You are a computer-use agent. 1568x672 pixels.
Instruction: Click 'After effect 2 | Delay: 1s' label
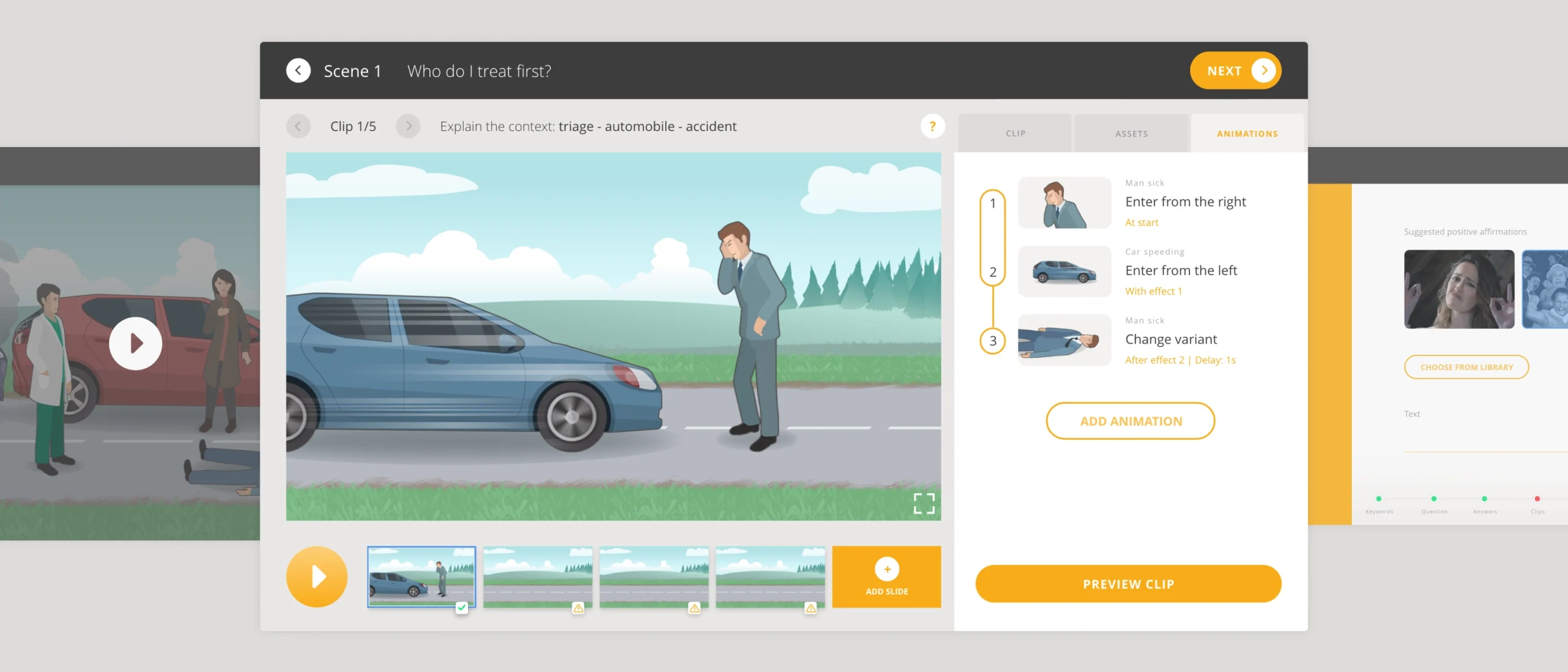[1180, 360]
